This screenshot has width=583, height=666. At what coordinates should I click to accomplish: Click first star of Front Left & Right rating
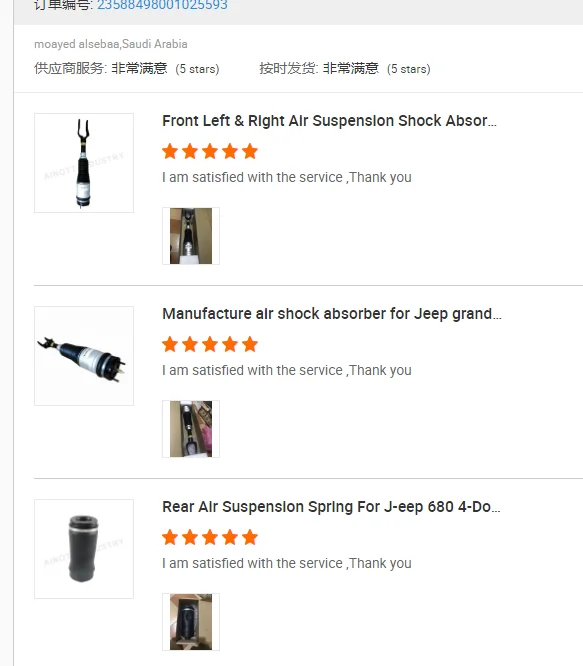[170, 151]
